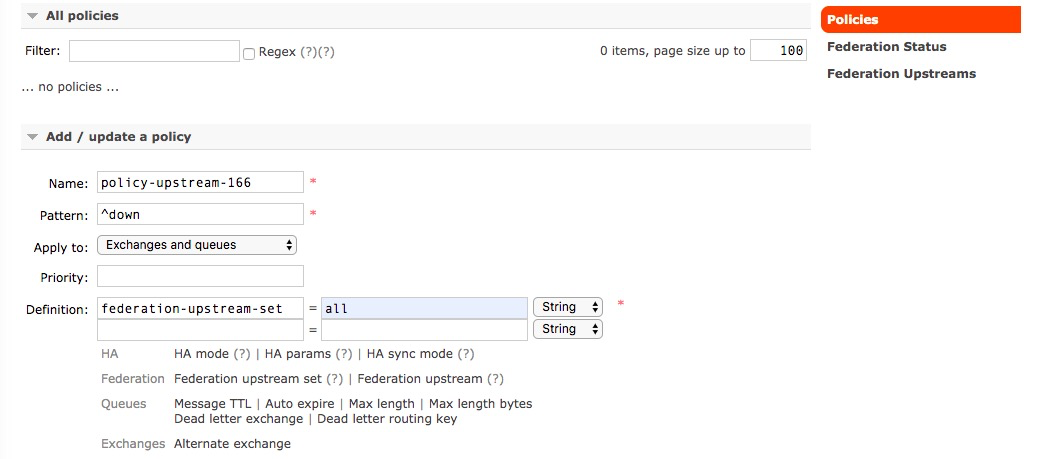This screenshot has height=459, width=1042.
Task: Open the second definition String type dropdown
Action: pyautogui.click(x=568, y=329)
